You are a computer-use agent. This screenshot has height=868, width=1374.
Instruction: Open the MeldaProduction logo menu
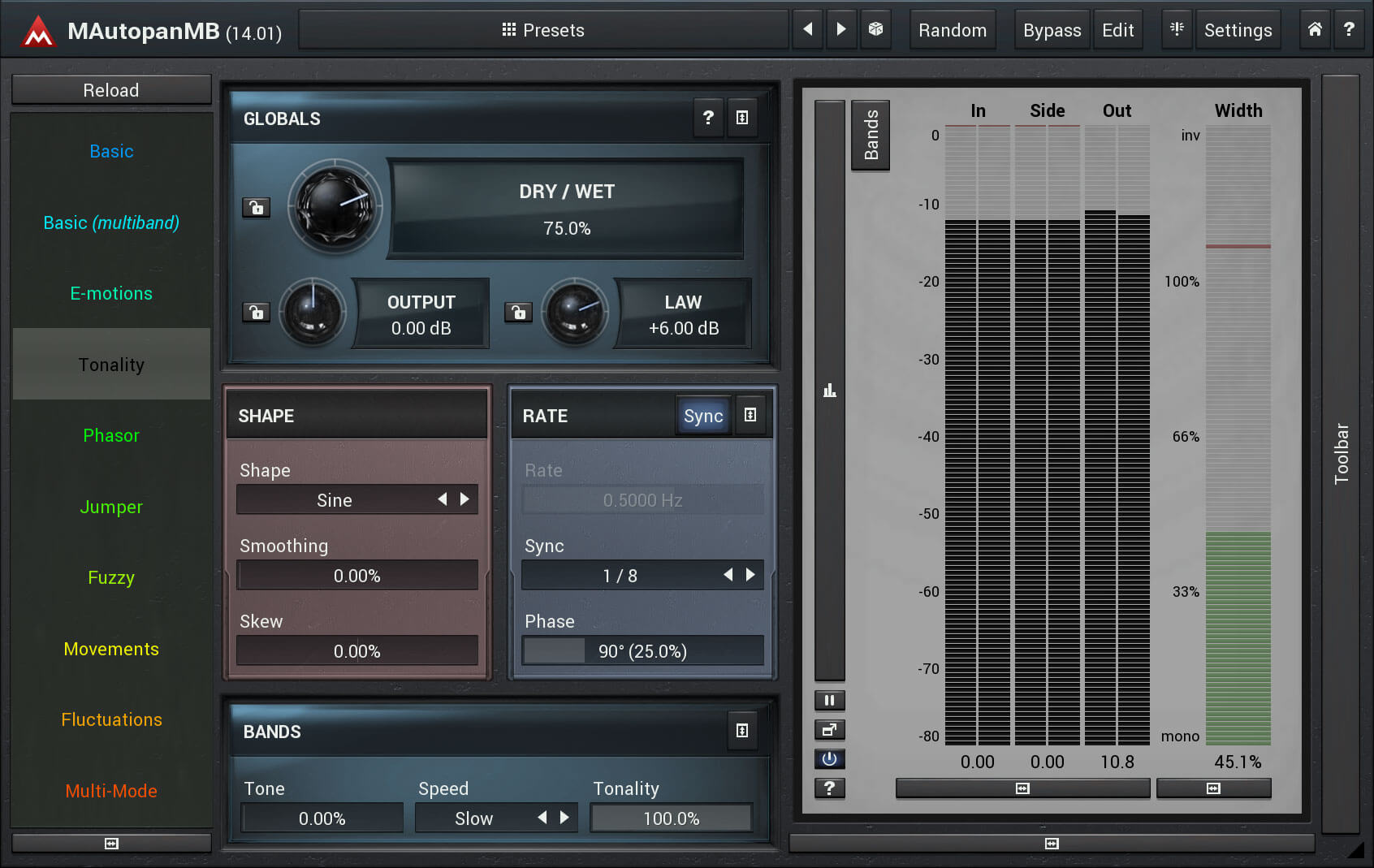(x=38, y=31)
